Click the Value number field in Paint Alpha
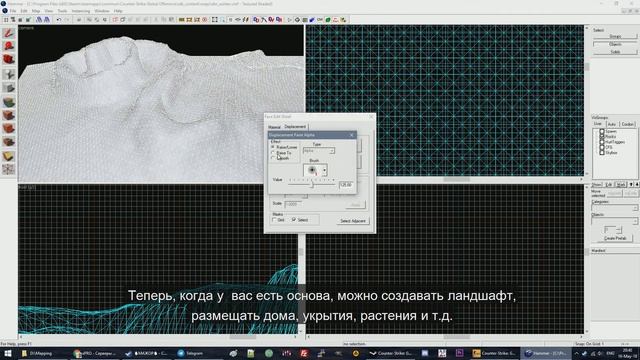Image resolution: width=640 pixels, height=360 pixels. [x=346, y=184]
